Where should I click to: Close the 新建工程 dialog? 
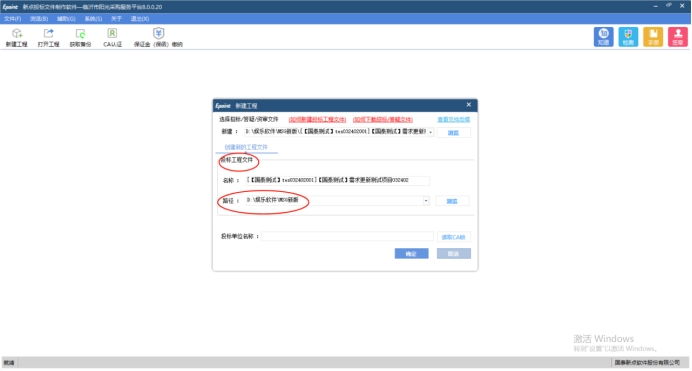point(469,105)
